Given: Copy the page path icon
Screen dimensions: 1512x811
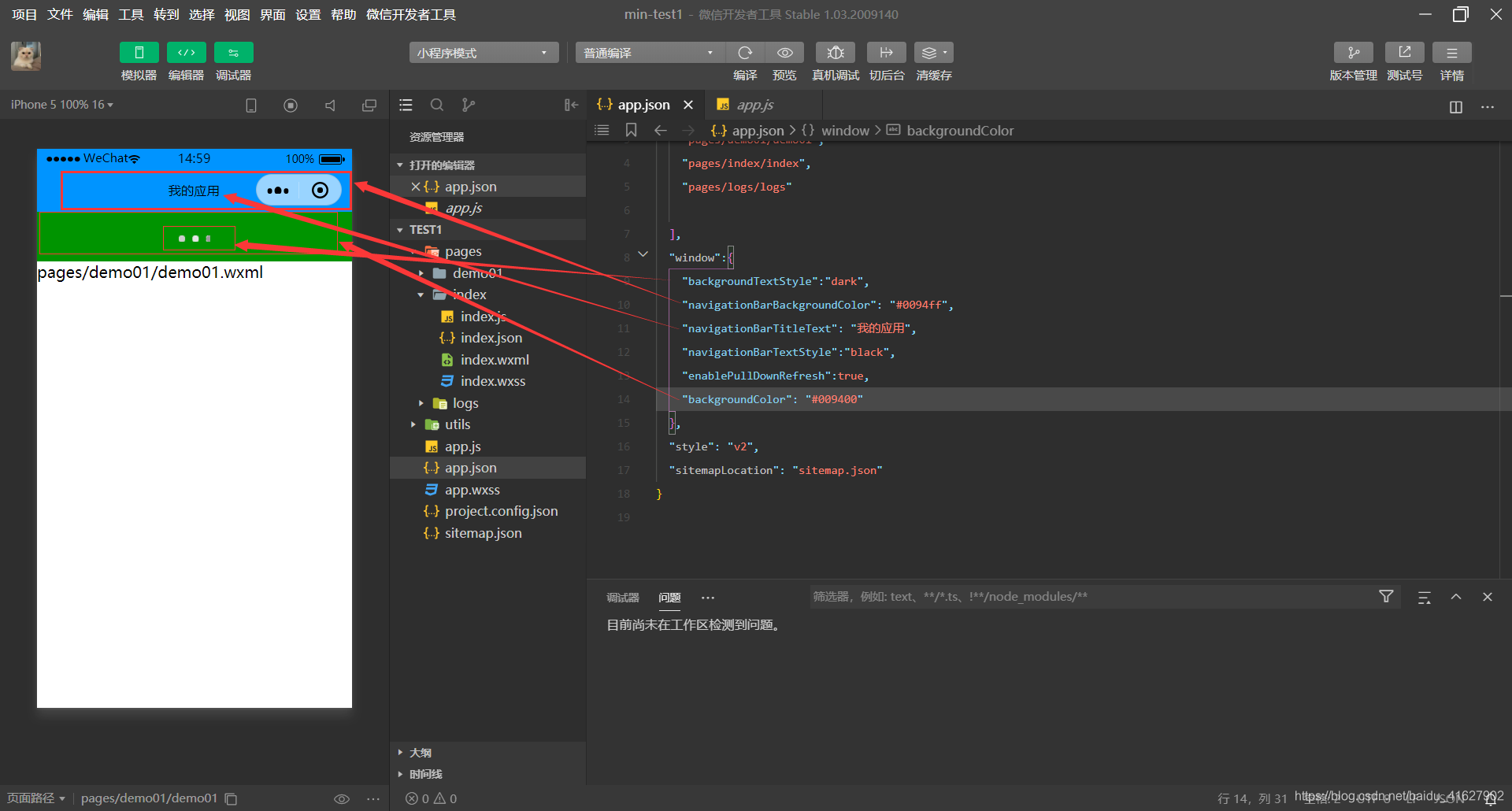Looking at the screenshot, I should tap(231, 798).
